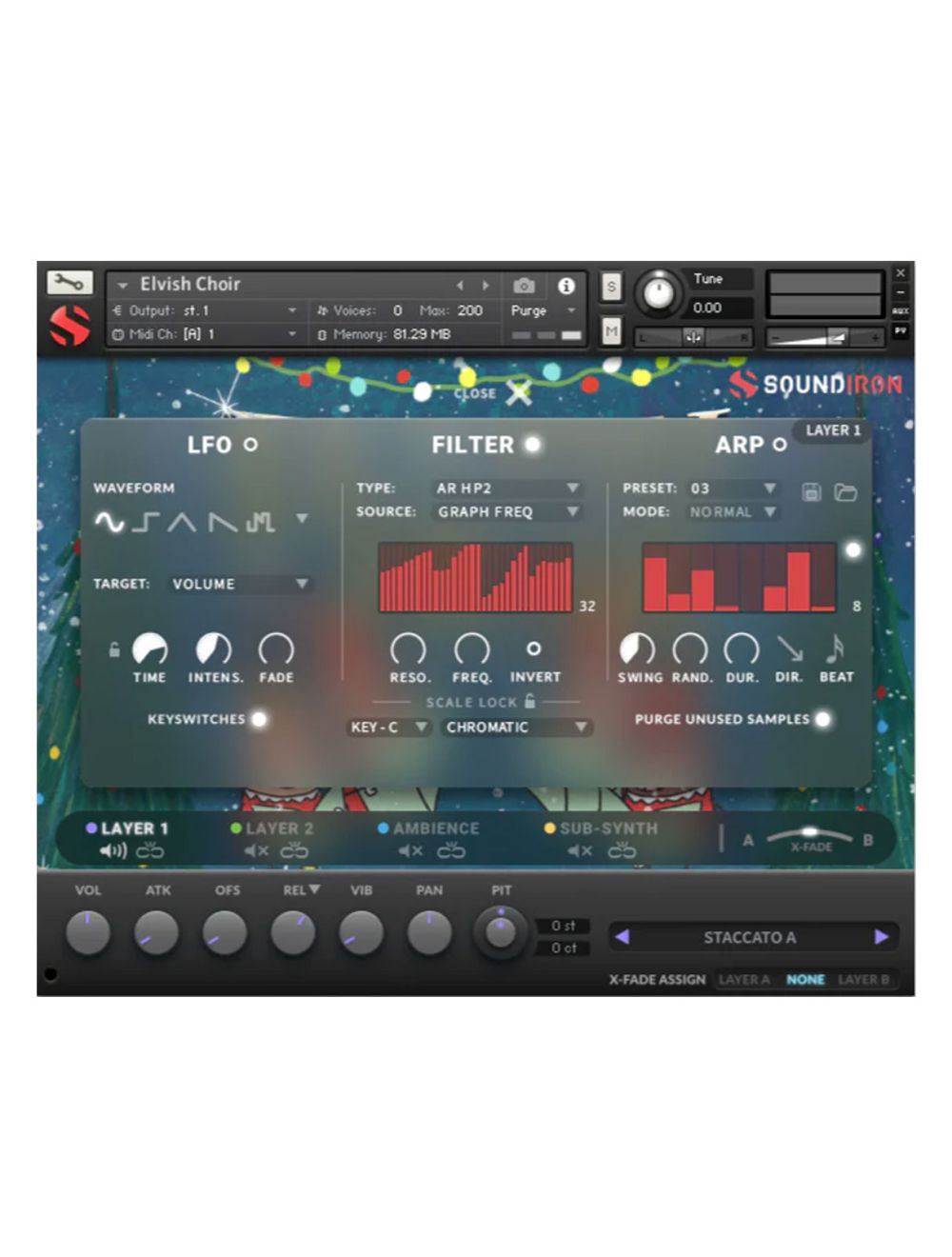Click next articulation arrow beside Staccato A

point(881,937)
